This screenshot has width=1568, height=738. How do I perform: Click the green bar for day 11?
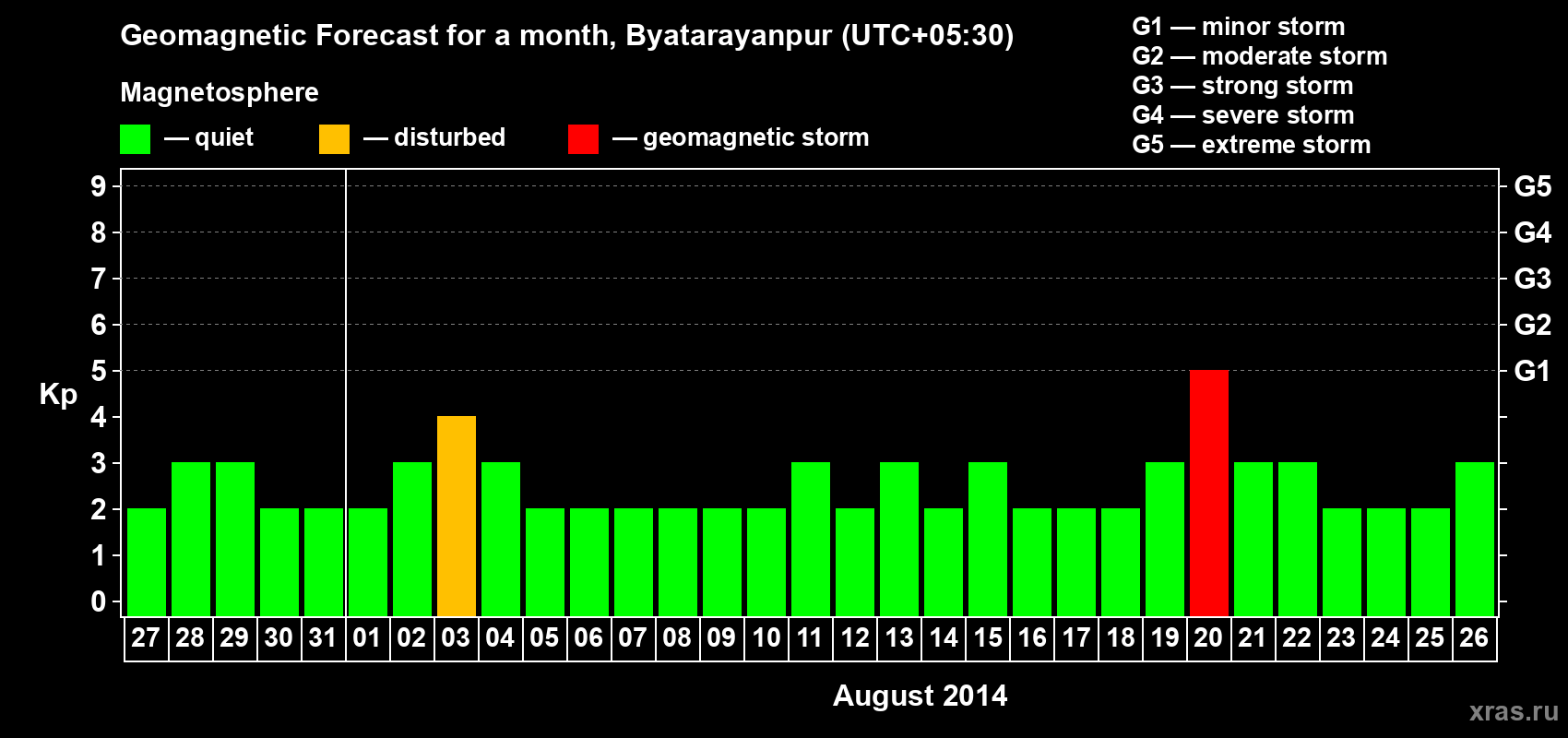click(x=811, y=539)
